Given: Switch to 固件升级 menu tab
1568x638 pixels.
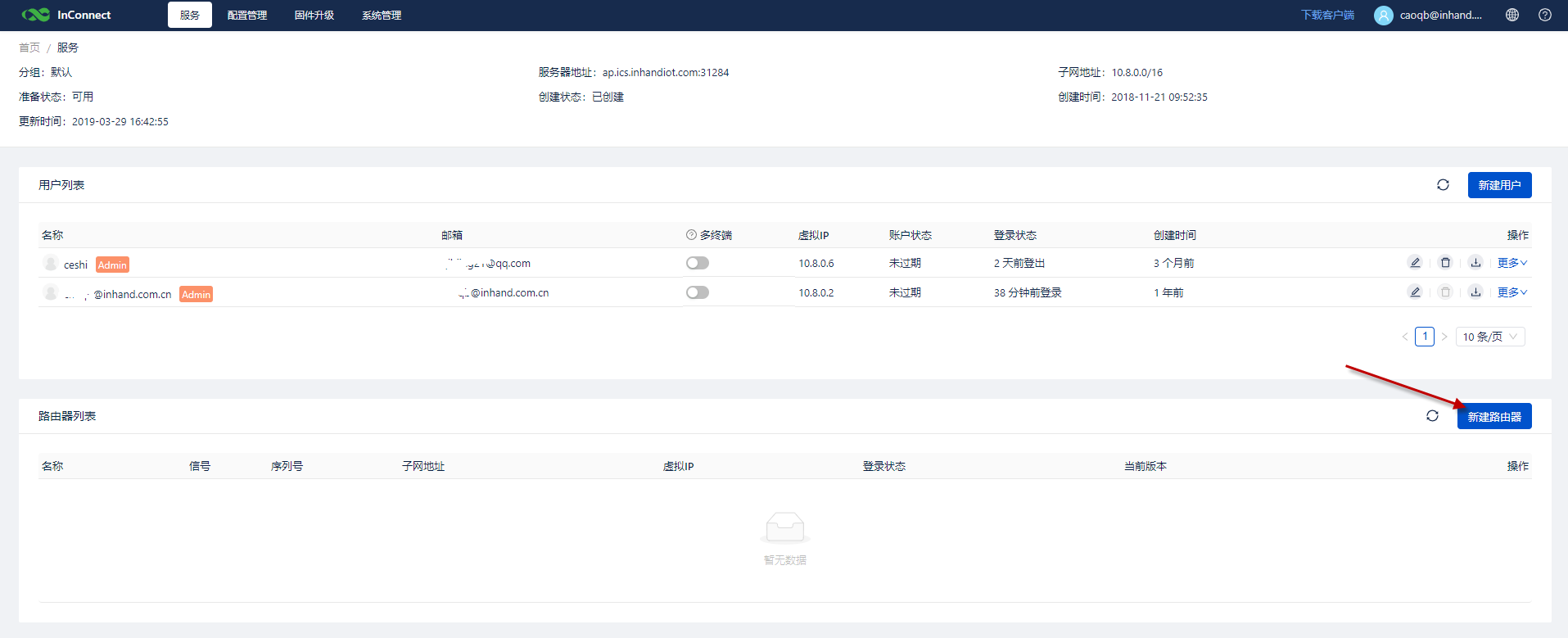Looking at the screenshot, I should click(314, 15).
